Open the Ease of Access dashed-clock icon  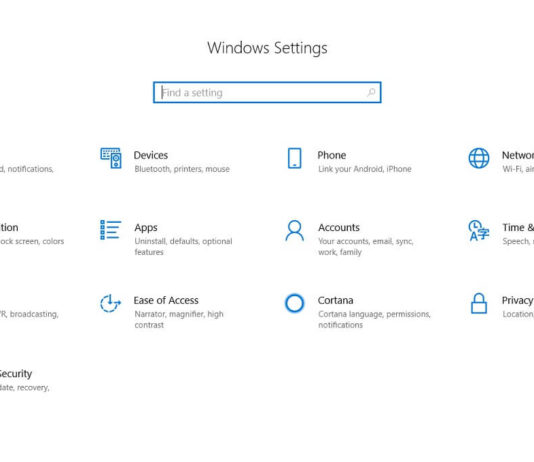(110, 303)
